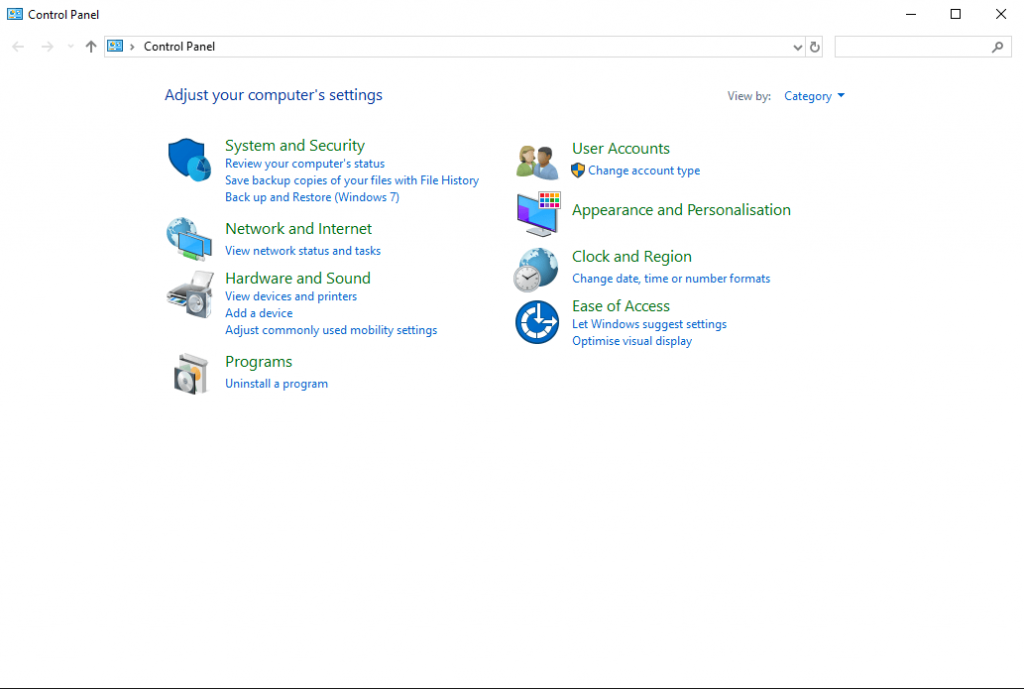Click the Programs disc box icon

191,374
